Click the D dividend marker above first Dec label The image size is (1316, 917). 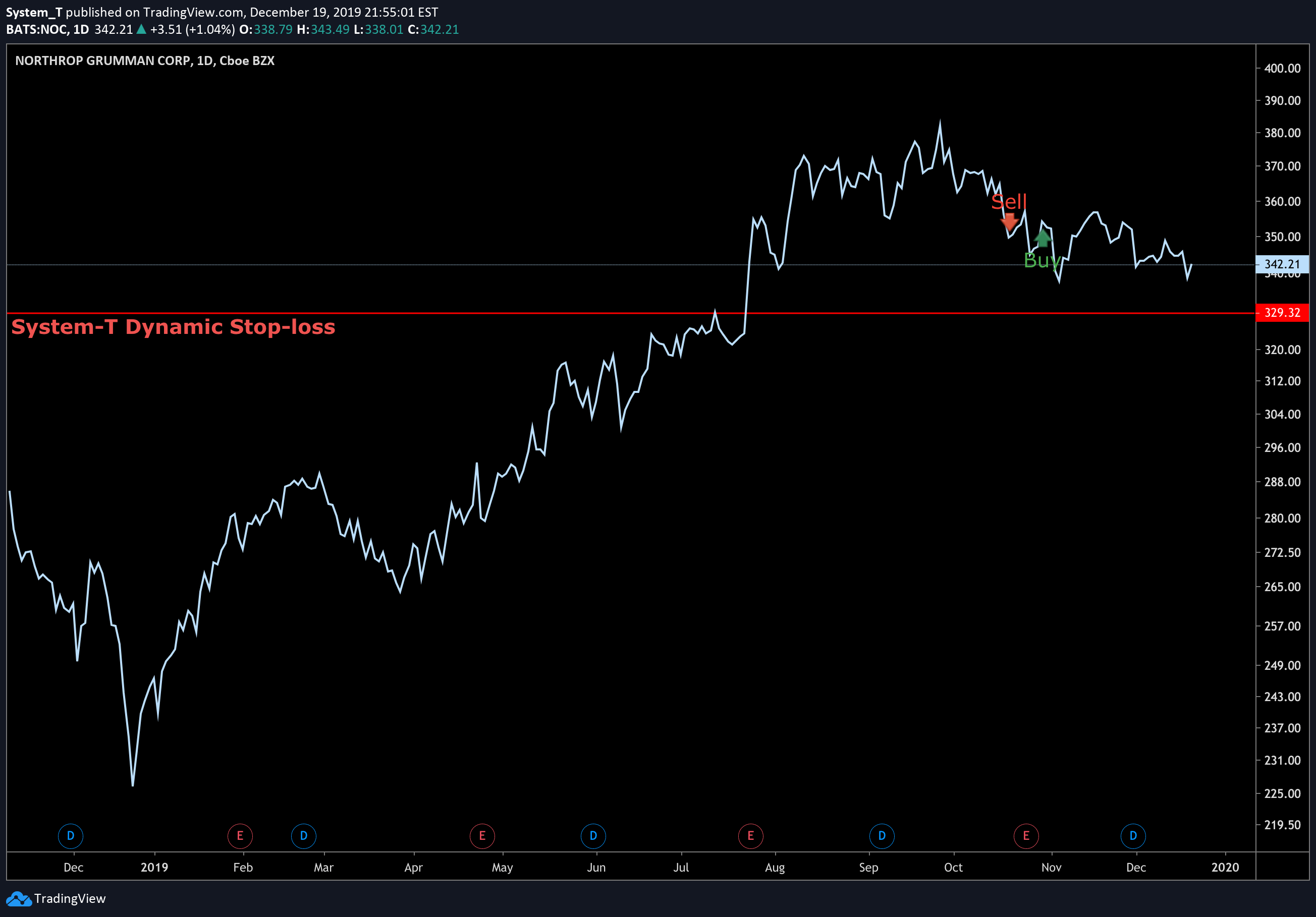pyautogui.click(x=71, y=836)
